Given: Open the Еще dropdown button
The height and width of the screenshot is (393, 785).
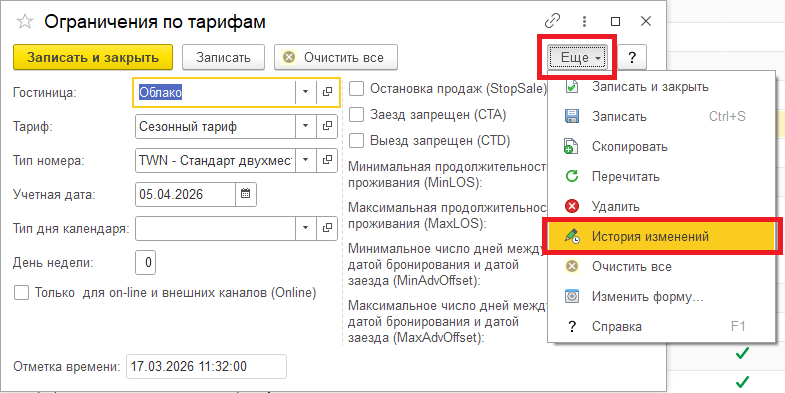Looking at the screenshot, I should click(x=577, y=58).
